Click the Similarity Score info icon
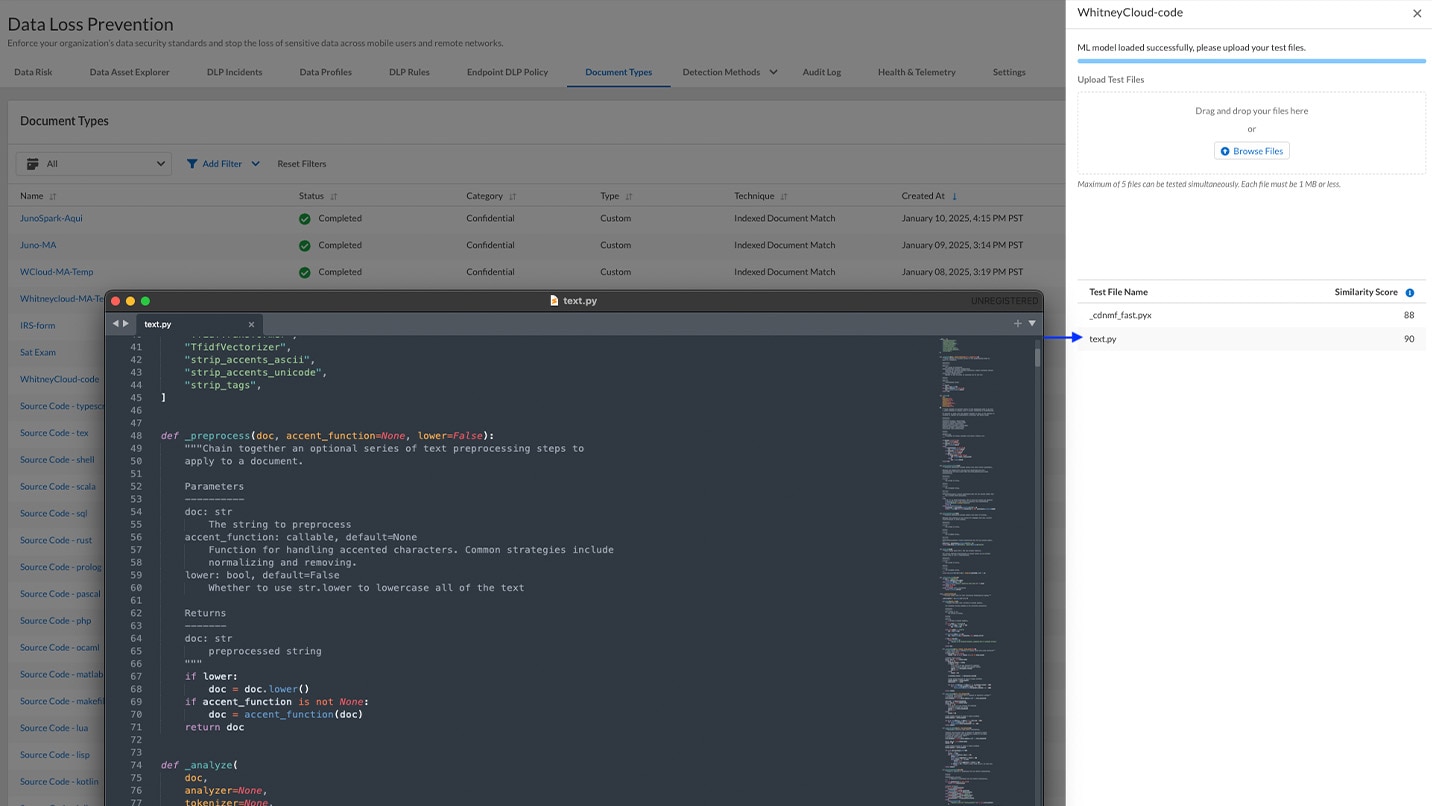Screen dimensions: 1432x806 click(1410, 293)
